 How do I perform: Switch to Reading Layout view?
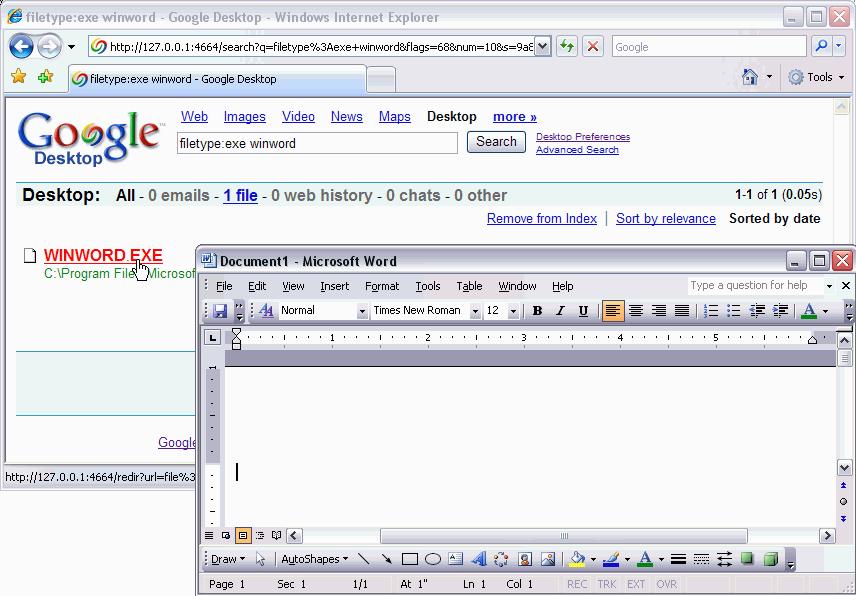click(x=277, y=535)
